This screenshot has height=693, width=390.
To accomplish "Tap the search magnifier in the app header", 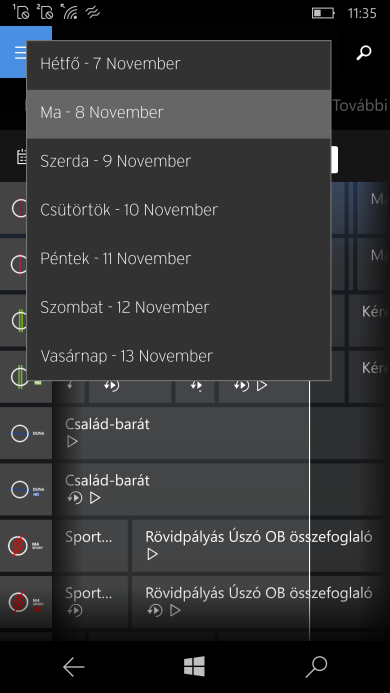I will (363, 52).
